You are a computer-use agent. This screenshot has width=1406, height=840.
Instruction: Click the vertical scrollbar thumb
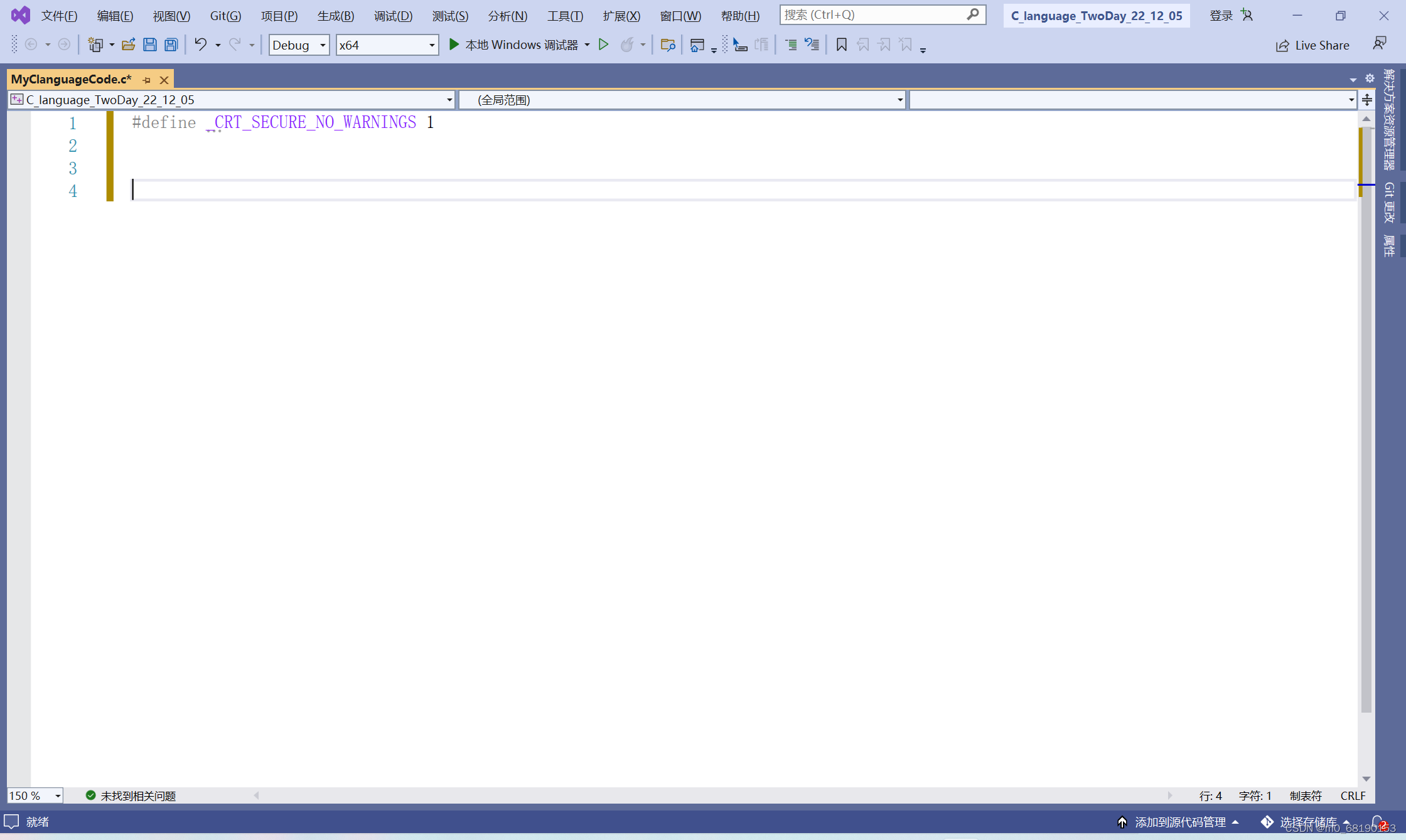click(x=1366, y=419)
